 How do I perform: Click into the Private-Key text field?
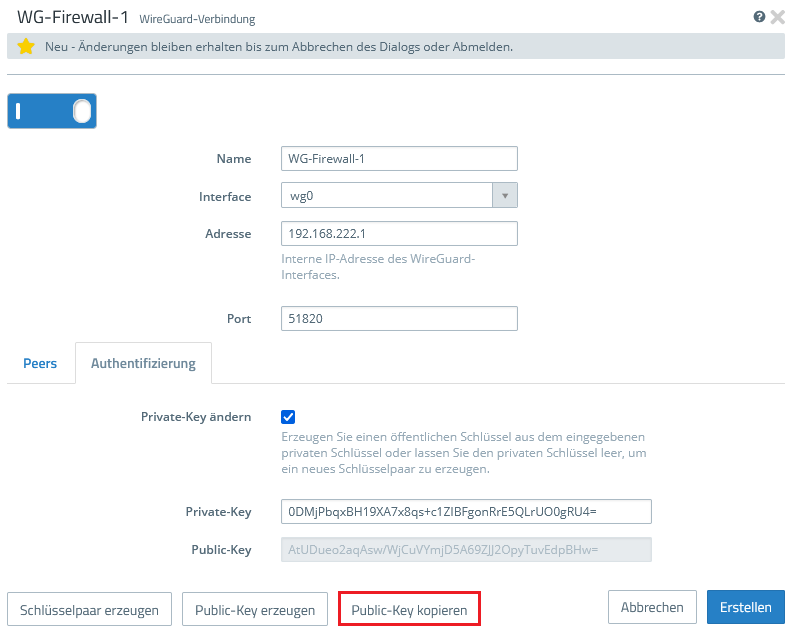point(467,511)
